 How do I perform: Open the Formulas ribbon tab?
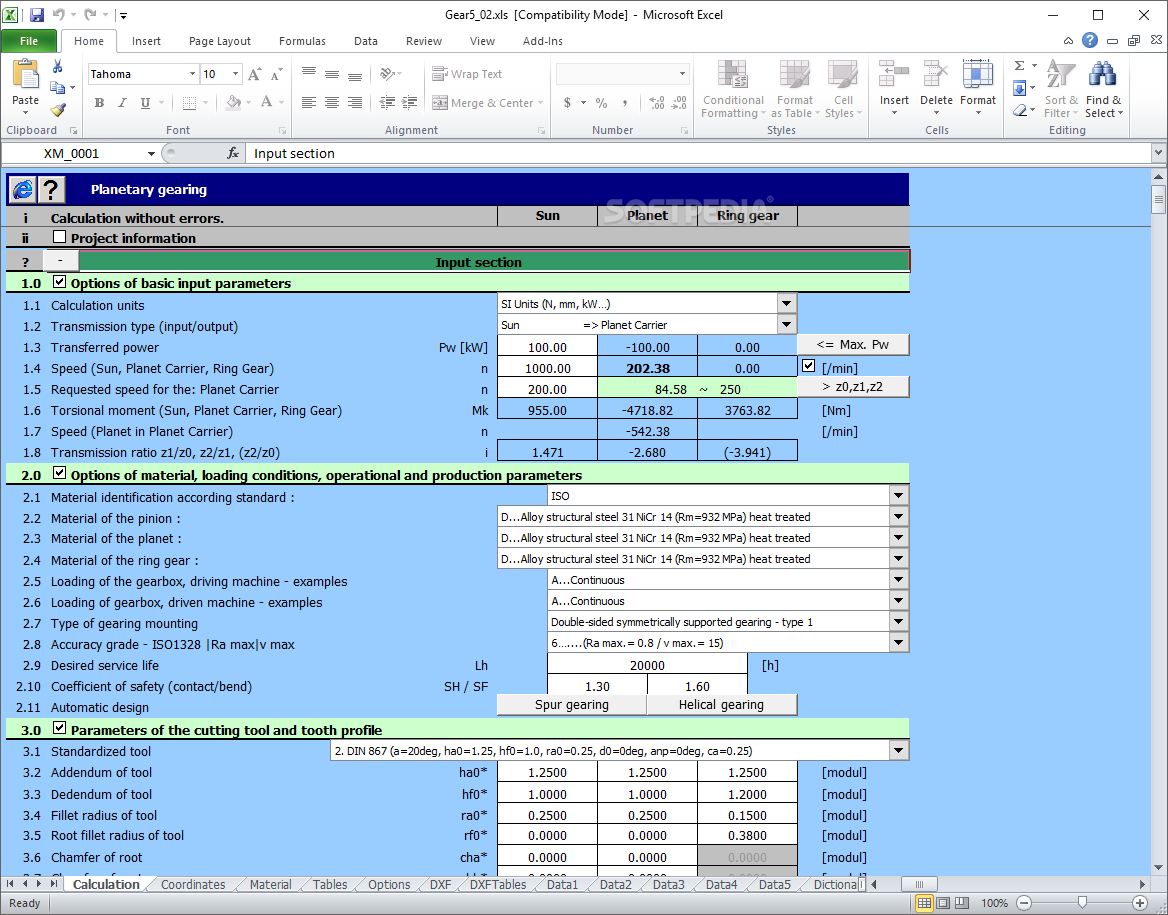point(302,41)
